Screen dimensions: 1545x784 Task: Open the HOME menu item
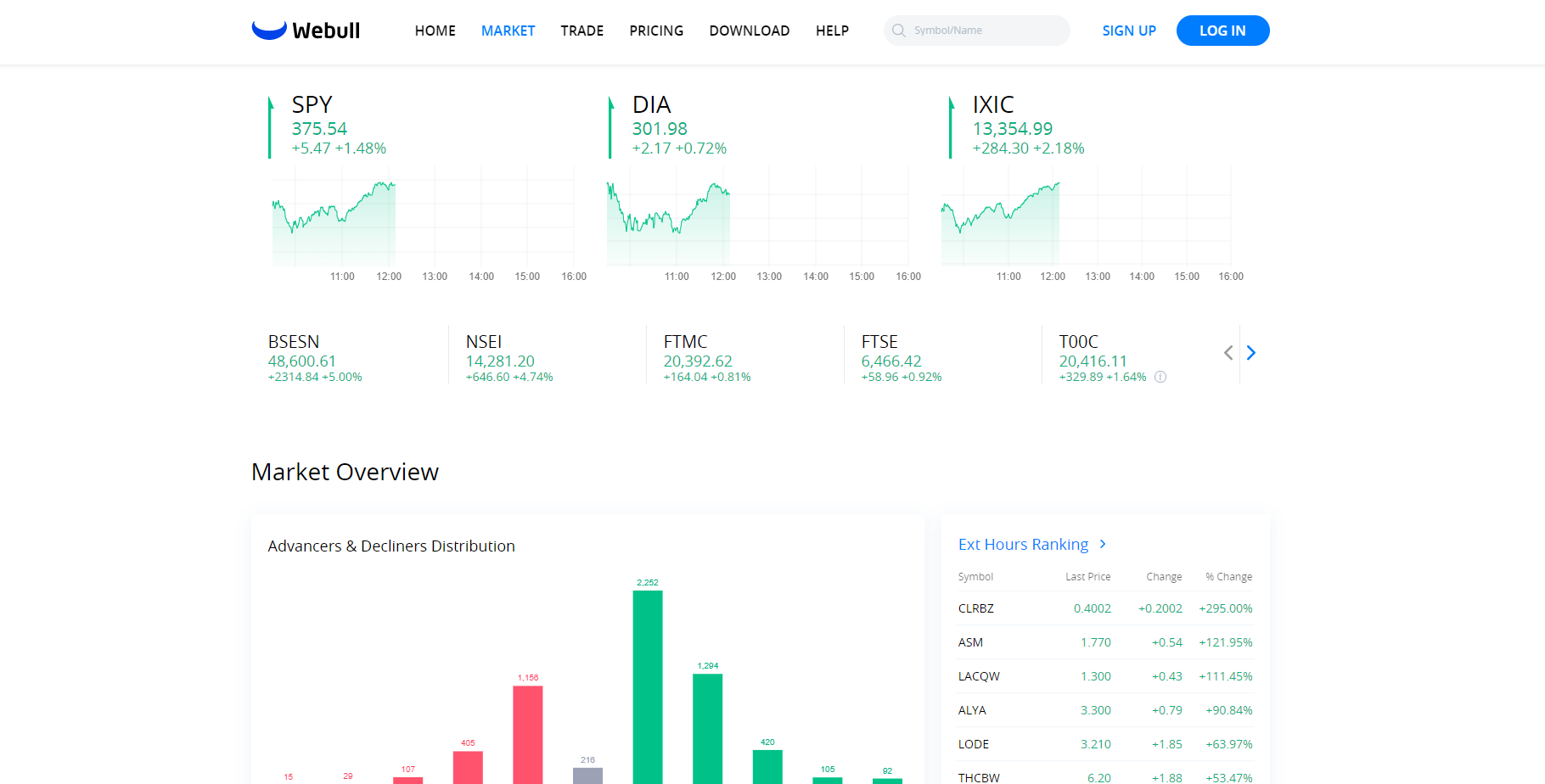coord(435,31)
